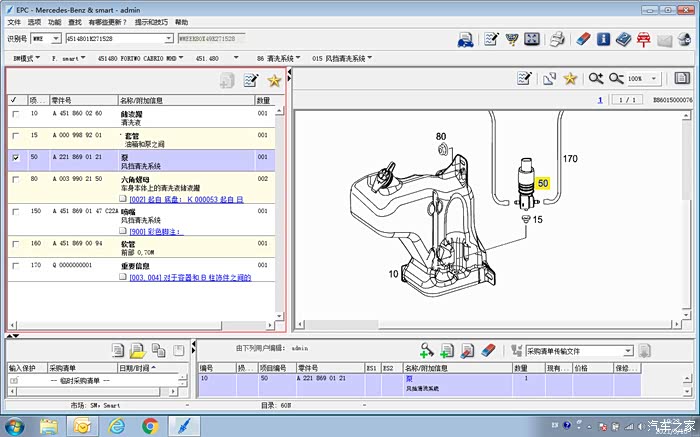Tick the checkbox for part row 80
The width and height of the screenshot is (700, 437).
click(x=14, y=180)
